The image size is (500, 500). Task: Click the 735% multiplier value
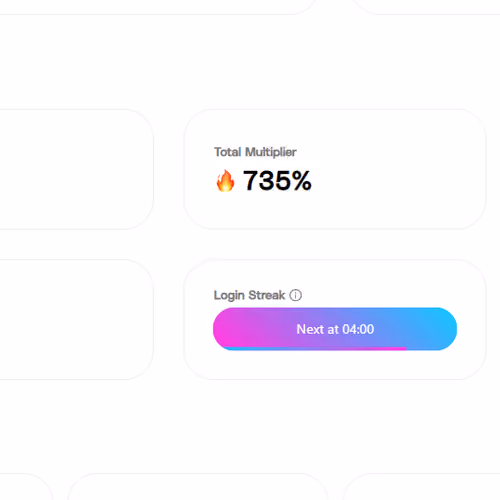pyautogui.click(x=277, y=180)
